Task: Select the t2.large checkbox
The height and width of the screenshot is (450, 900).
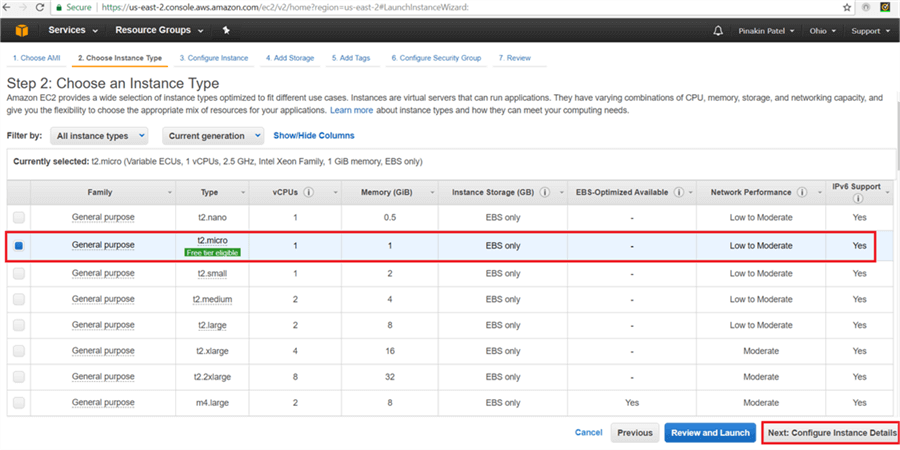Action: [x=18, y=325]
